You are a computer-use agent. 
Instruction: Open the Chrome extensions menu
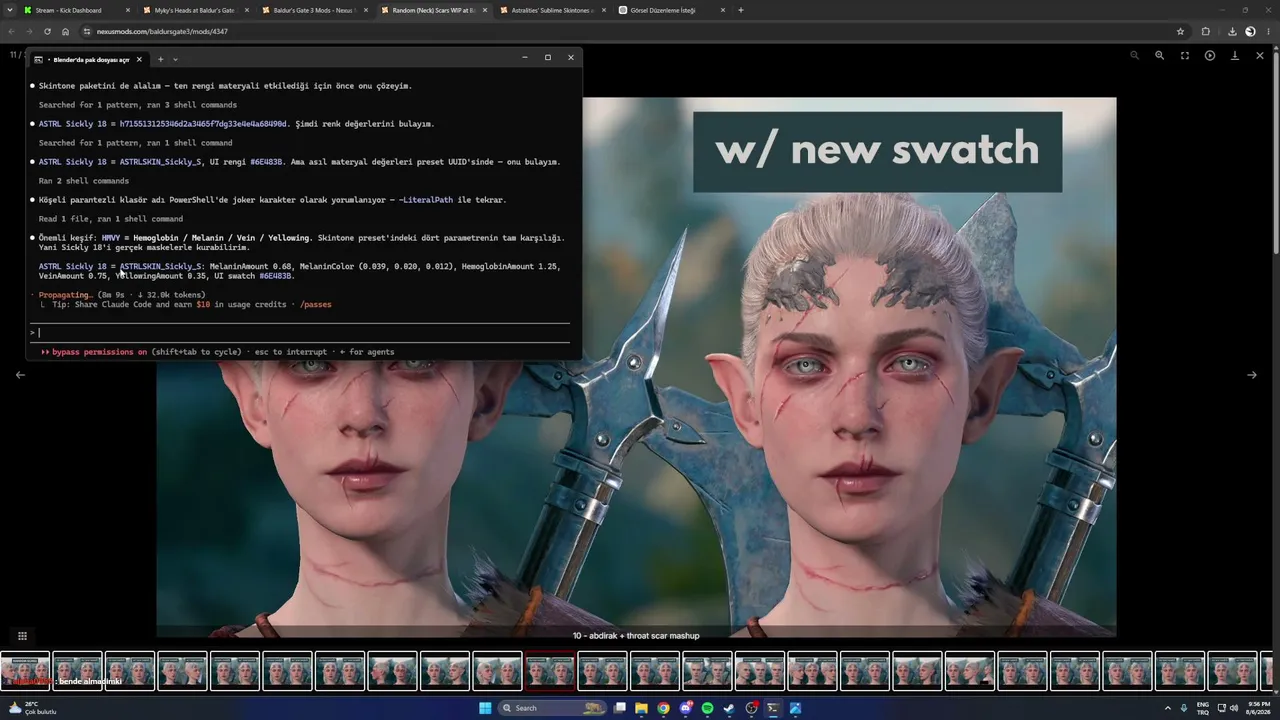point(1206,31)
